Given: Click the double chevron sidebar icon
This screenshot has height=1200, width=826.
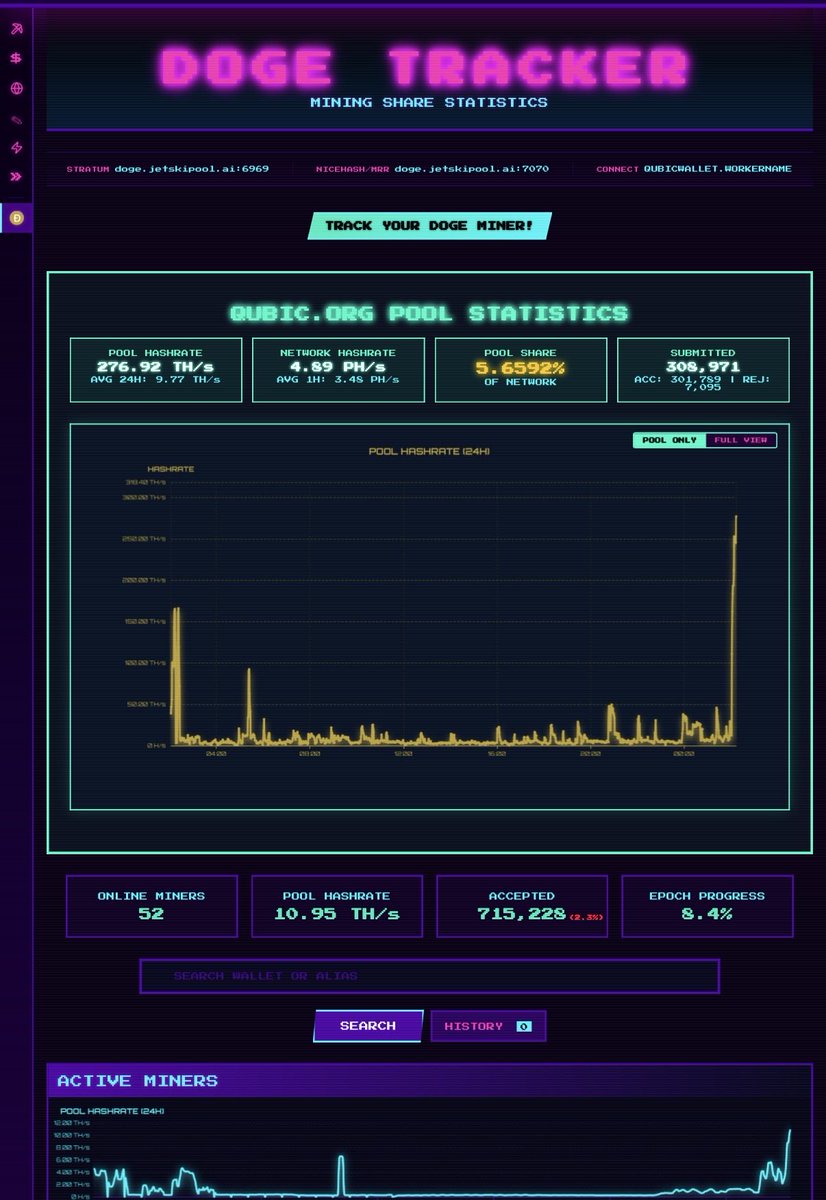Looking at the screenshot, I should coord(16,177).
